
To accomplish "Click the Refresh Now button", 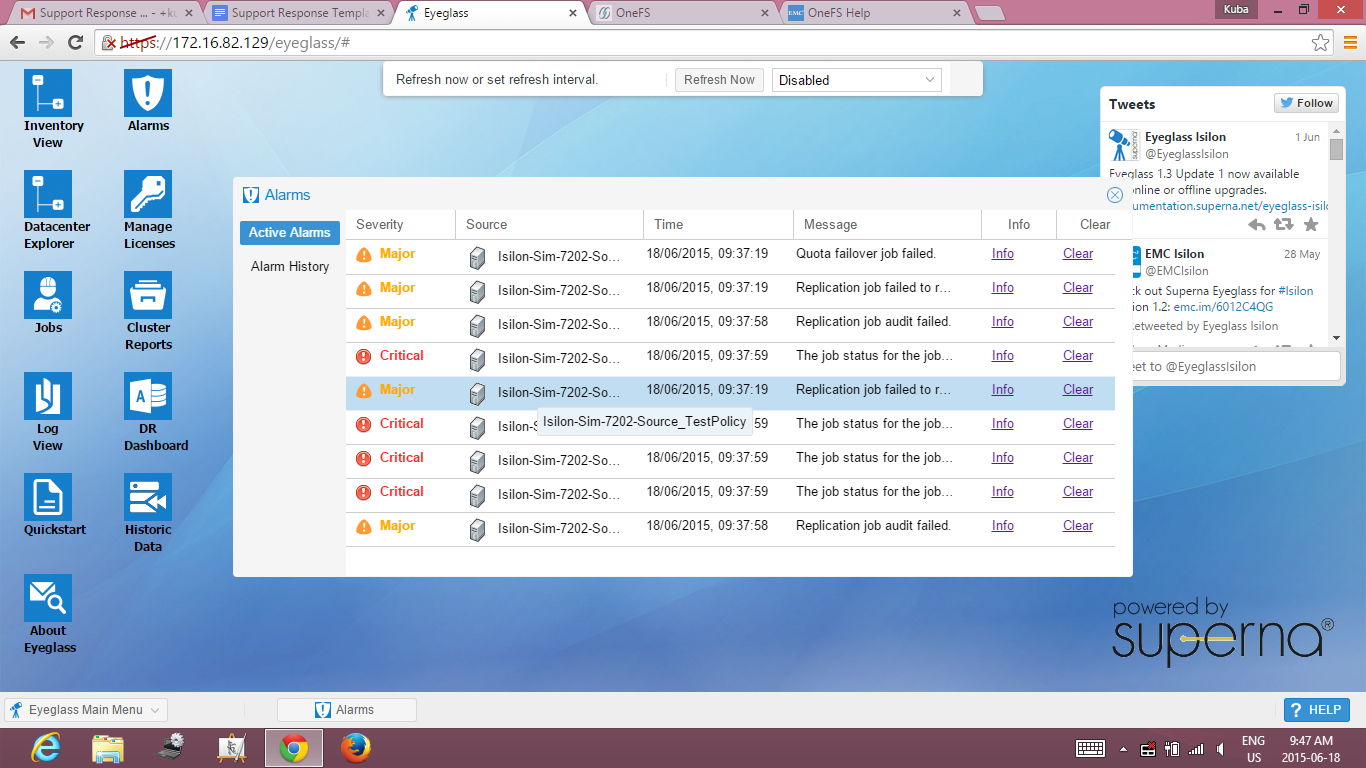I will click(719, 80).
